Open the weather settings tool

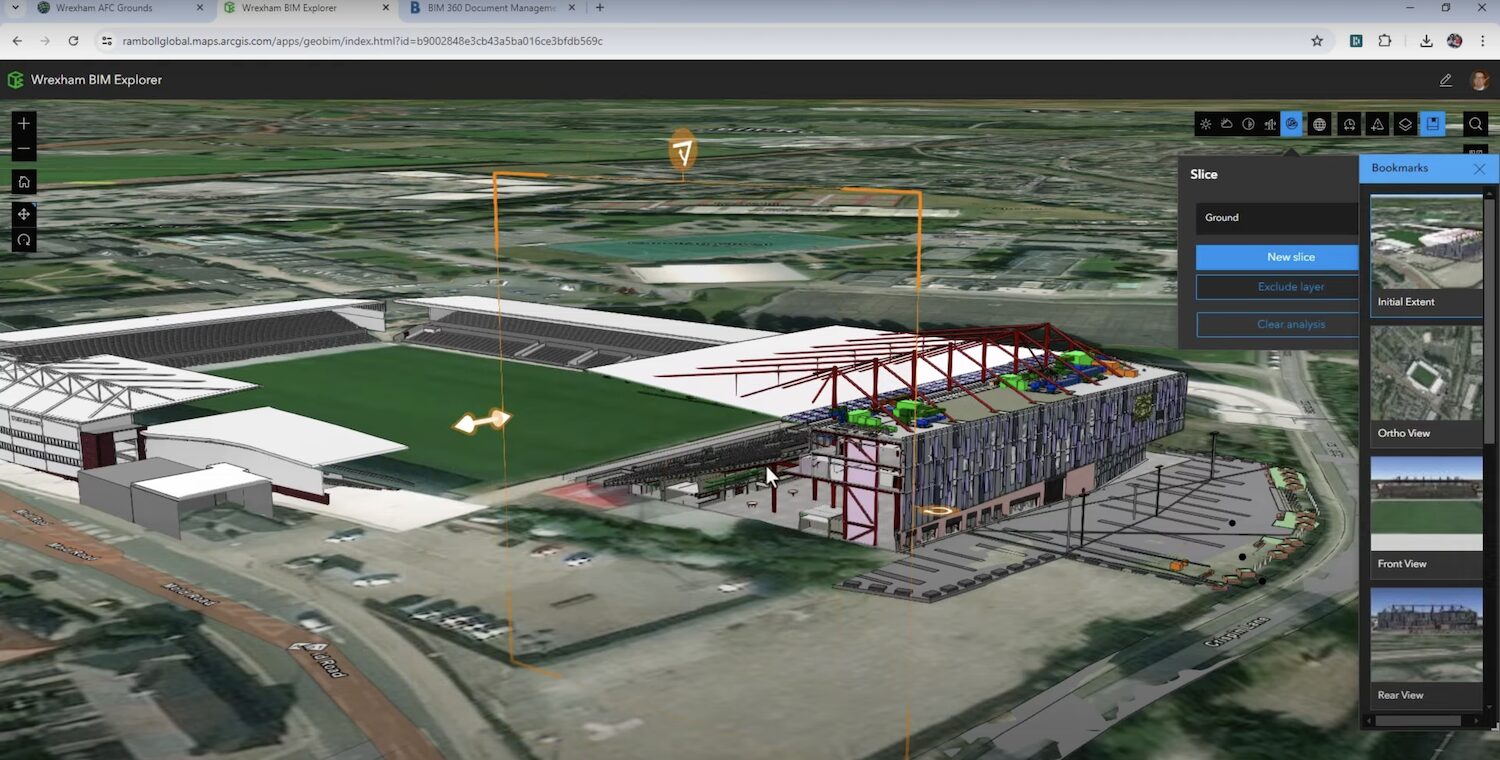click(1227, 124)
